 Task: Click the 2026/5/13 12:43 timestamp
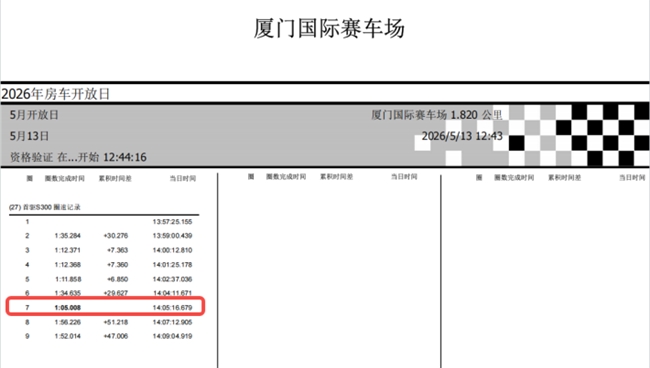point(462,136)
